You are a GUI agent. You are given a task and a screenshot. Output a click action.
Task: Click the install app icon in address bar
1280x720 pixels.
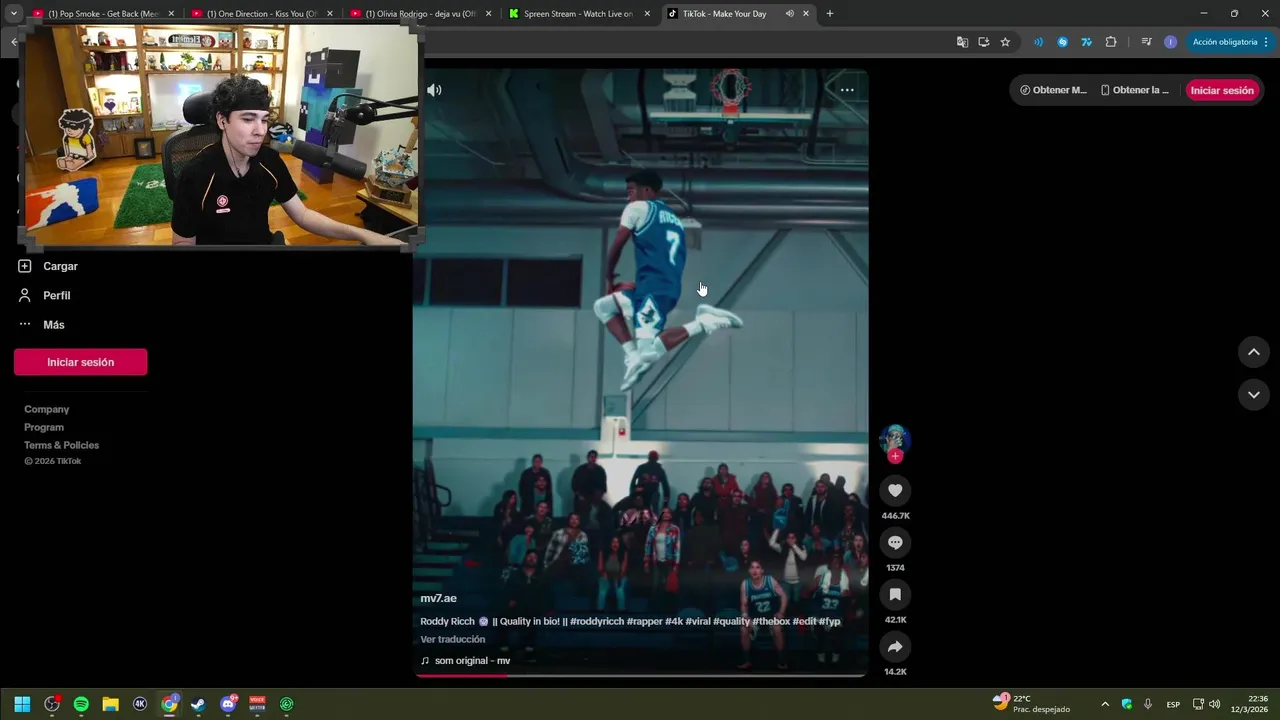(984, 42)
